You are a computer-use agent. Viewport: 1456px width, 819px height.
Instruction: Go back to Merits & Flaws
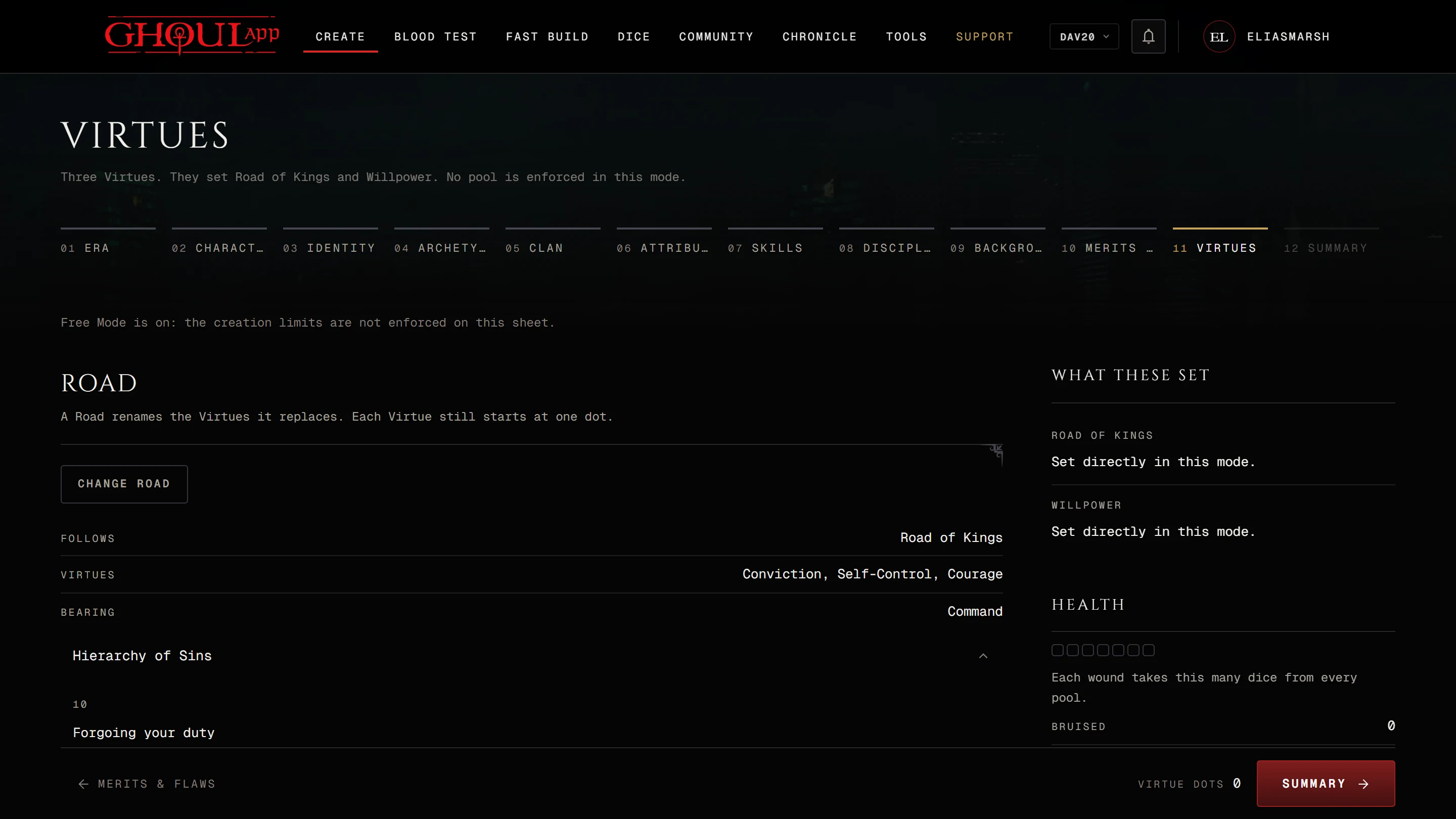tap(147, 784)
